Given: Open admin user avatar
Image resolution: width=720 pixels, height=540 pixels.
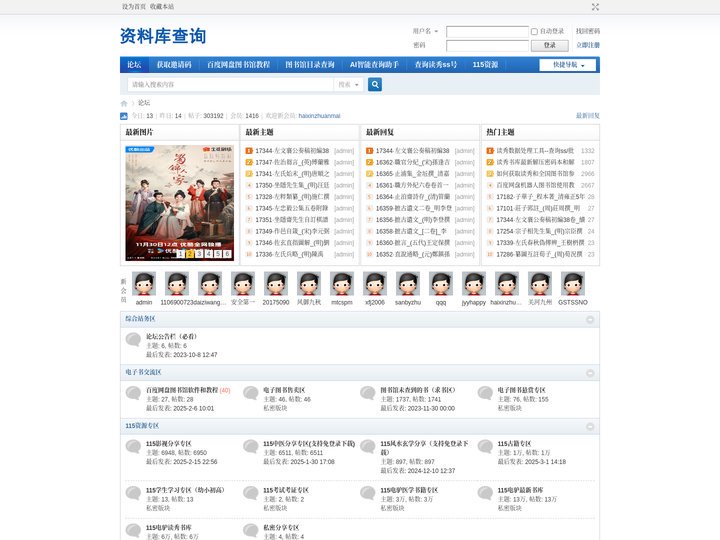Looking at the screenshot, I should click(x=144, y=283).
